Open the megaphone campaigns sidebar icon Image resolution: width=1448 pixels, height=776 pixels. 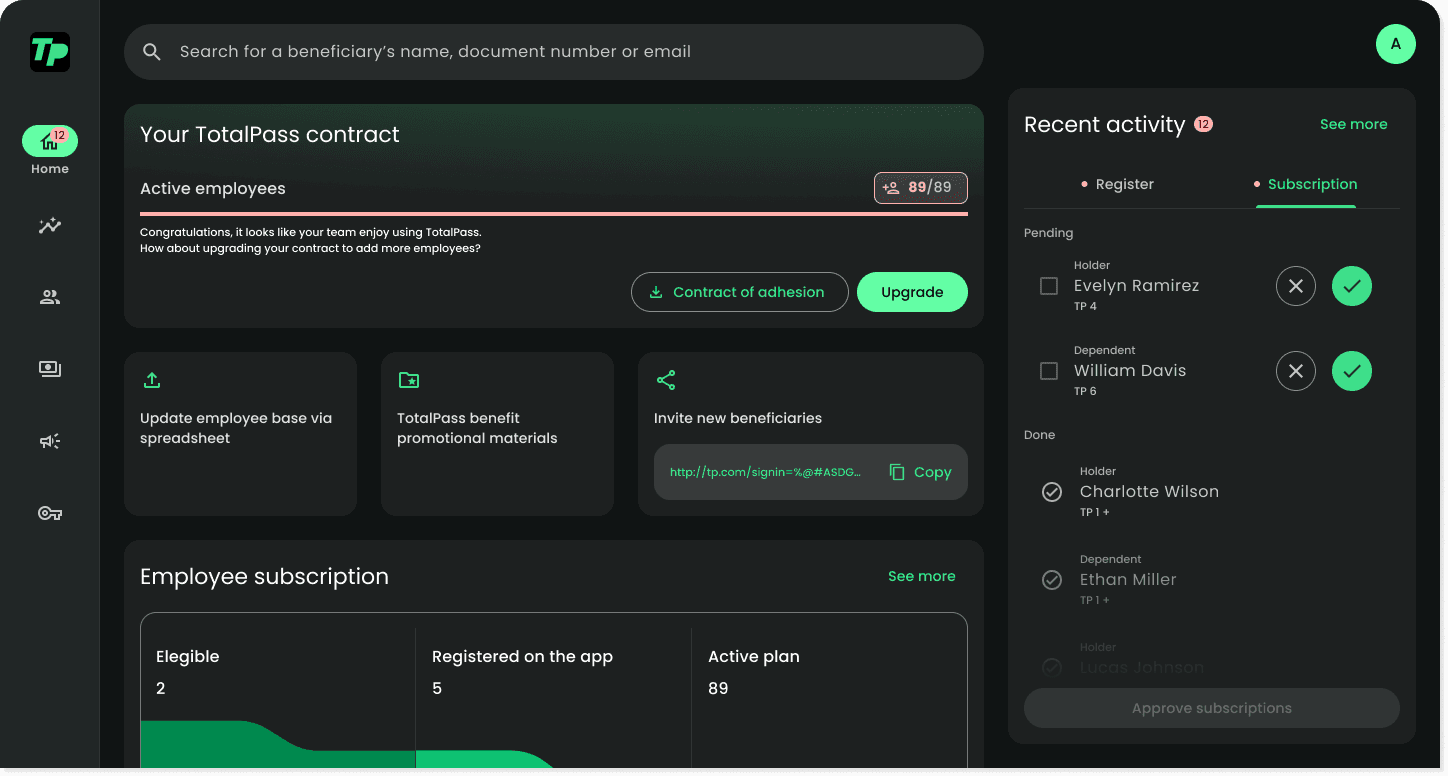coord(50,441)
